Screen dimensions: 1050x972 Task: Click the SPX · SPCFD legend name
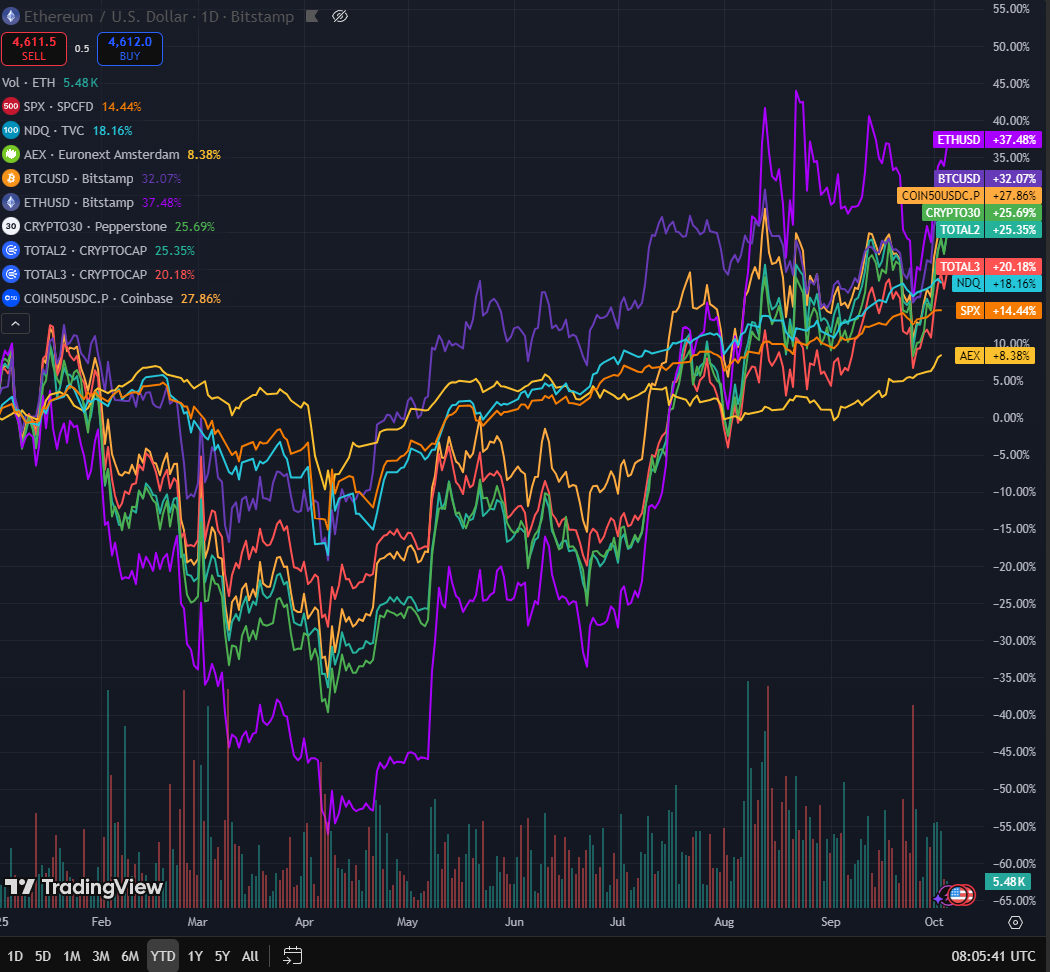click(x=59, y=106)
